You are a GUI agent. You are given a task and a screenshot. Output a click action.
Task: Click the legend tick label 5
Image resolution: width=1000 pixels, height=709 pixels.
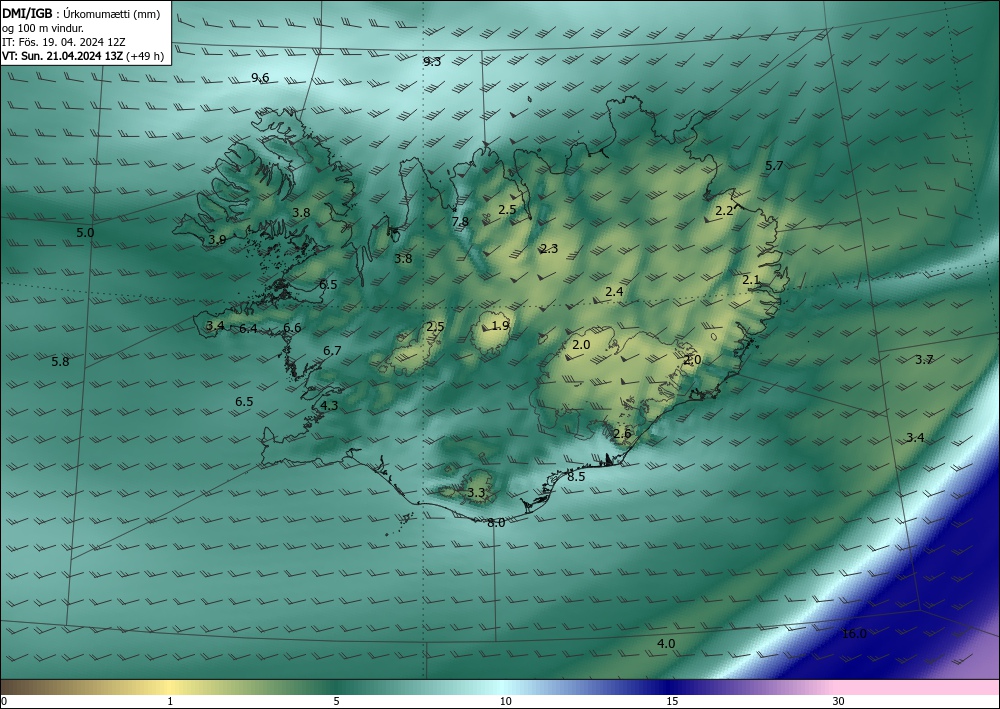(x=336, y=701)
